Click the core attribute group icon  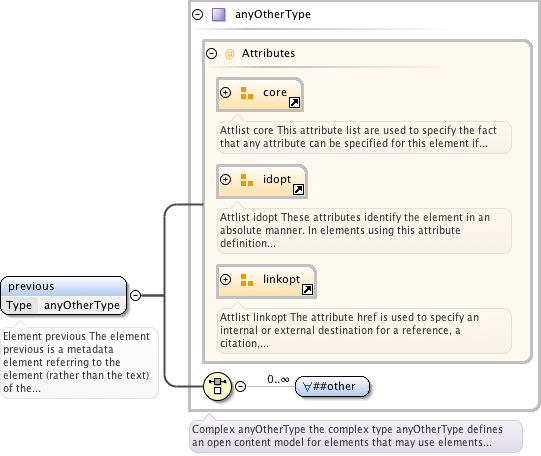247,93
